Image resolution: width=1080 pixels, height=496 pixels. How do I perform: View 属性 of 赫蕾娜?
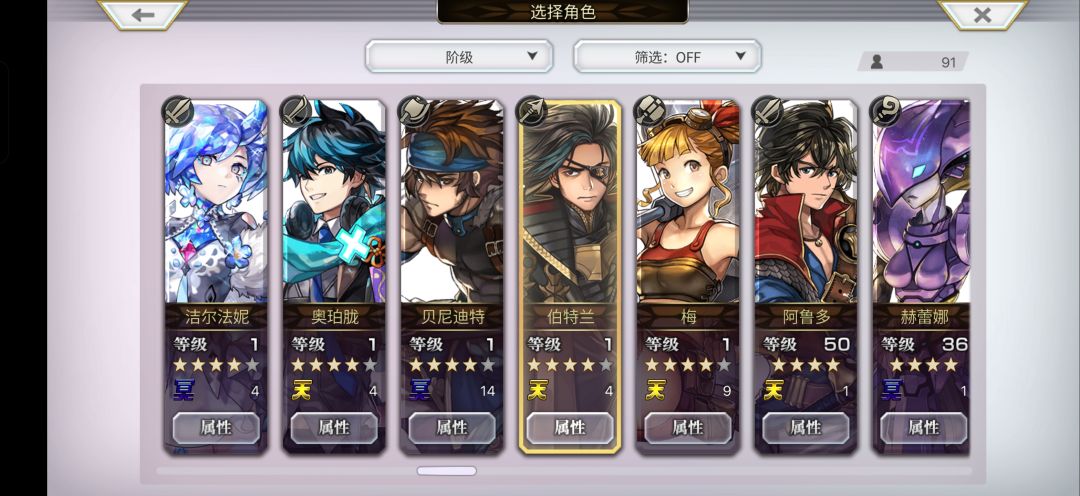[924, 428]
